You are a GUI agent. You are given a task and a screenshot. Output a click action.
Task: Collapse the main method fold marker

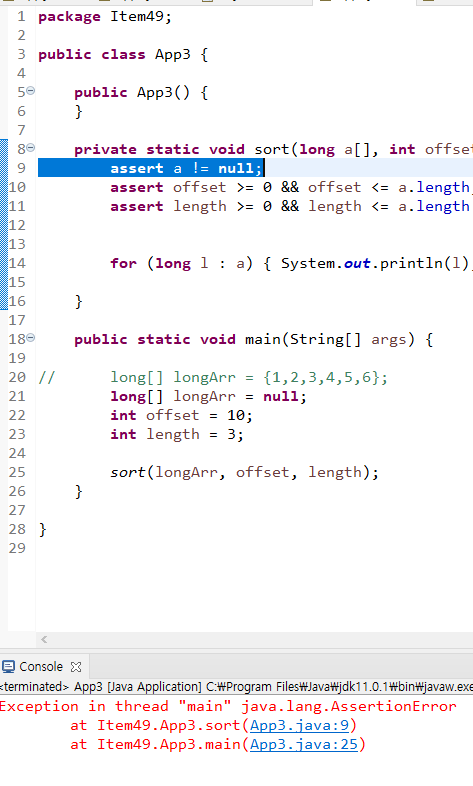coord(31,338)
